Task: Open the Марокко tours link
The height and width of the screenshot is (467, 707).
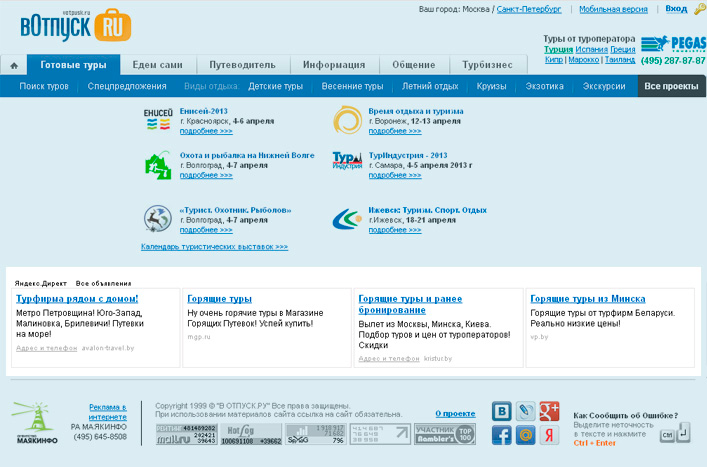Action: pos(584,60)
